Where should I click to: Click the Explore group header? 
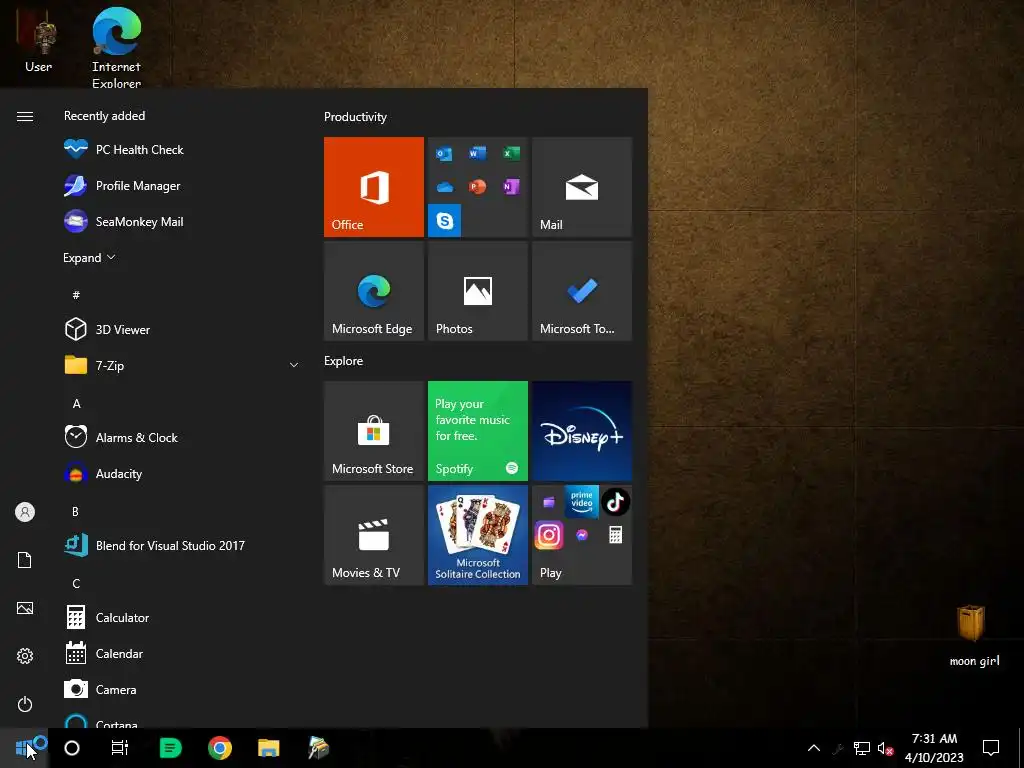pos(344,360)
